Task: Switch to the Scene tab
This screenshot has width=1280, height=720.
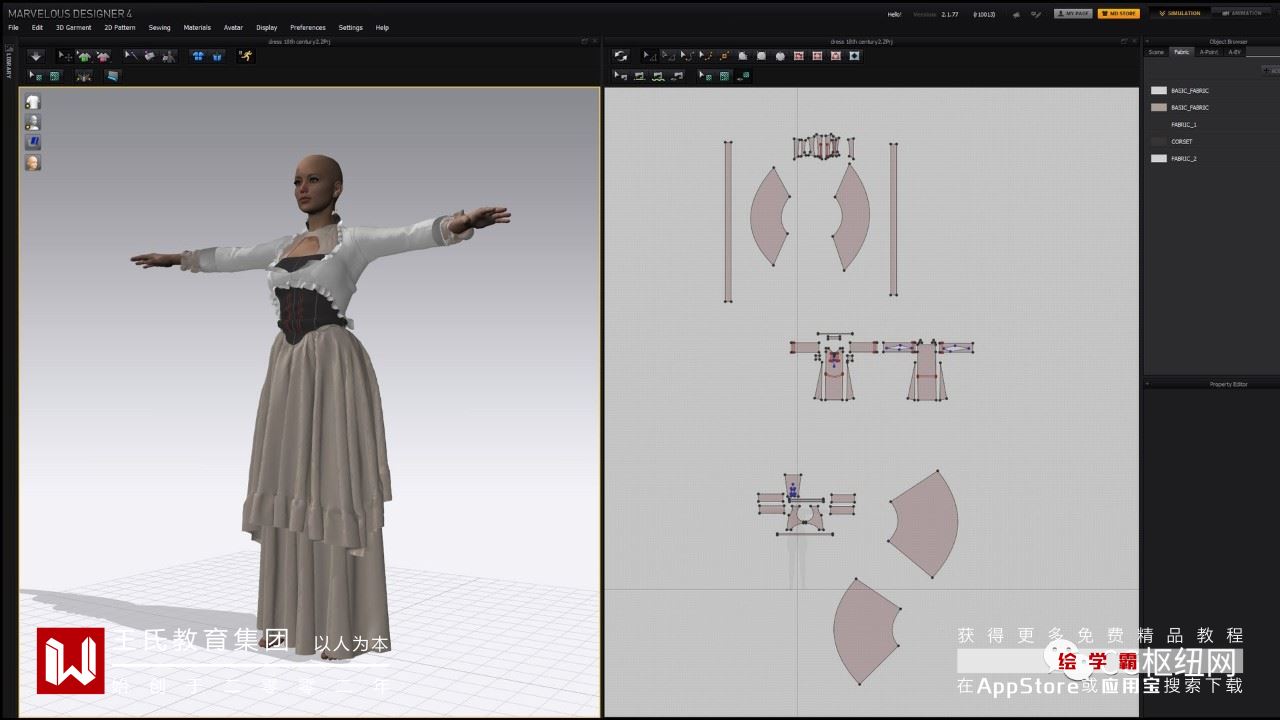Action: coord(1156,52)
